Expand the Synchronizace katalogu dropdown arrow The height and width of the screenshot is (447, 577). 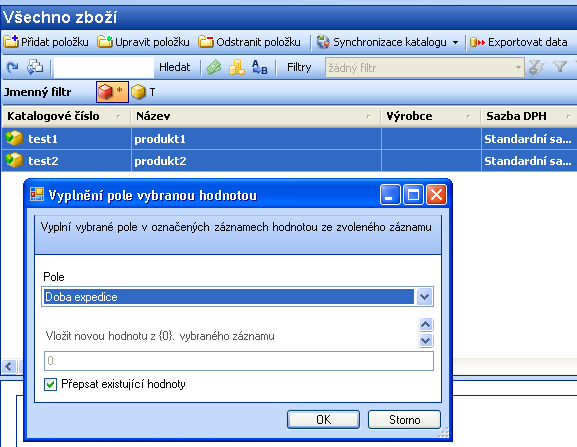click(x=455, y=42)
